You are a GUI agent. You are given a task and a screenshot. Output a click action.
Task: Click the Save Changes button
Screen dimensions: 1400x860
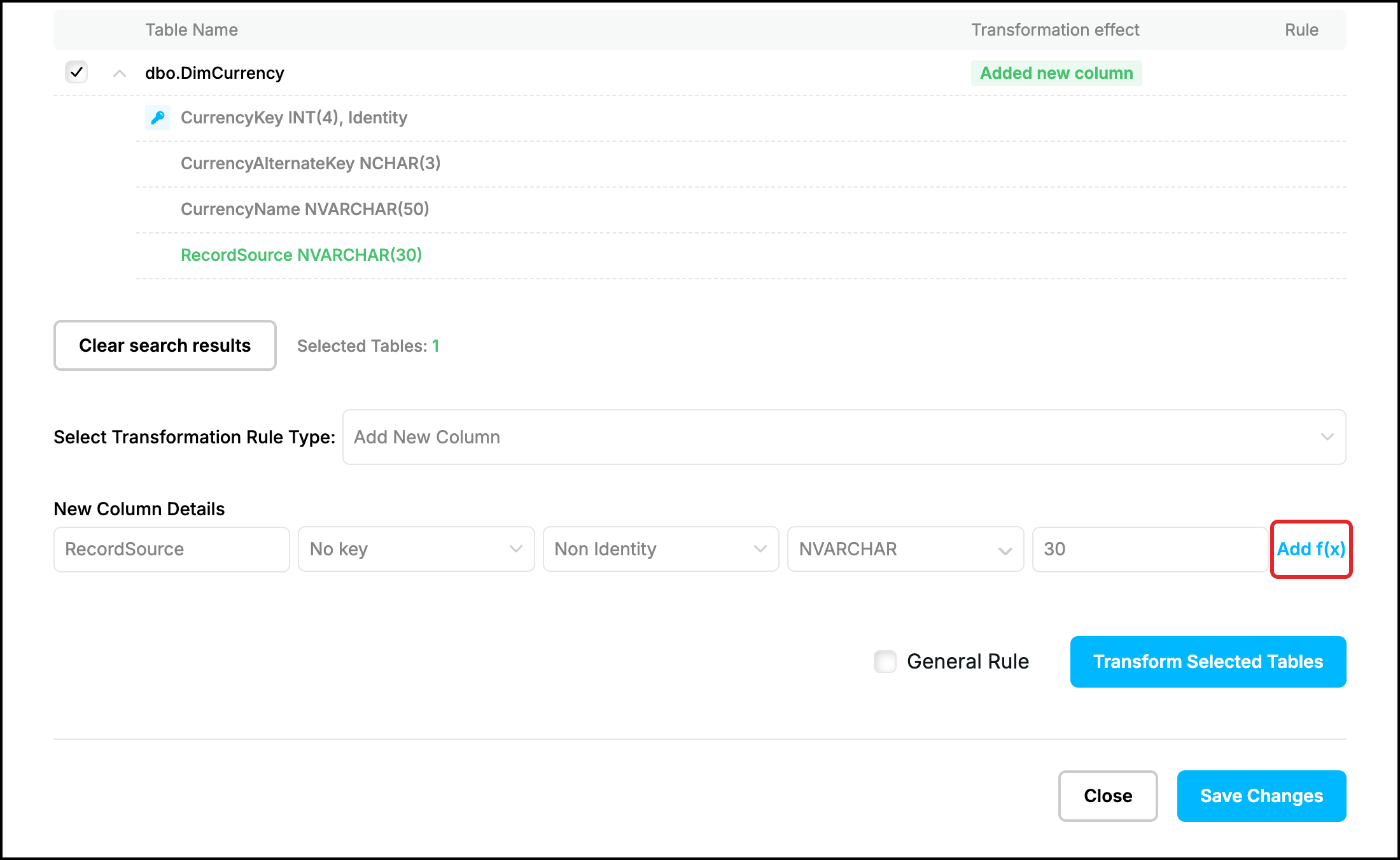point(1262,796)
